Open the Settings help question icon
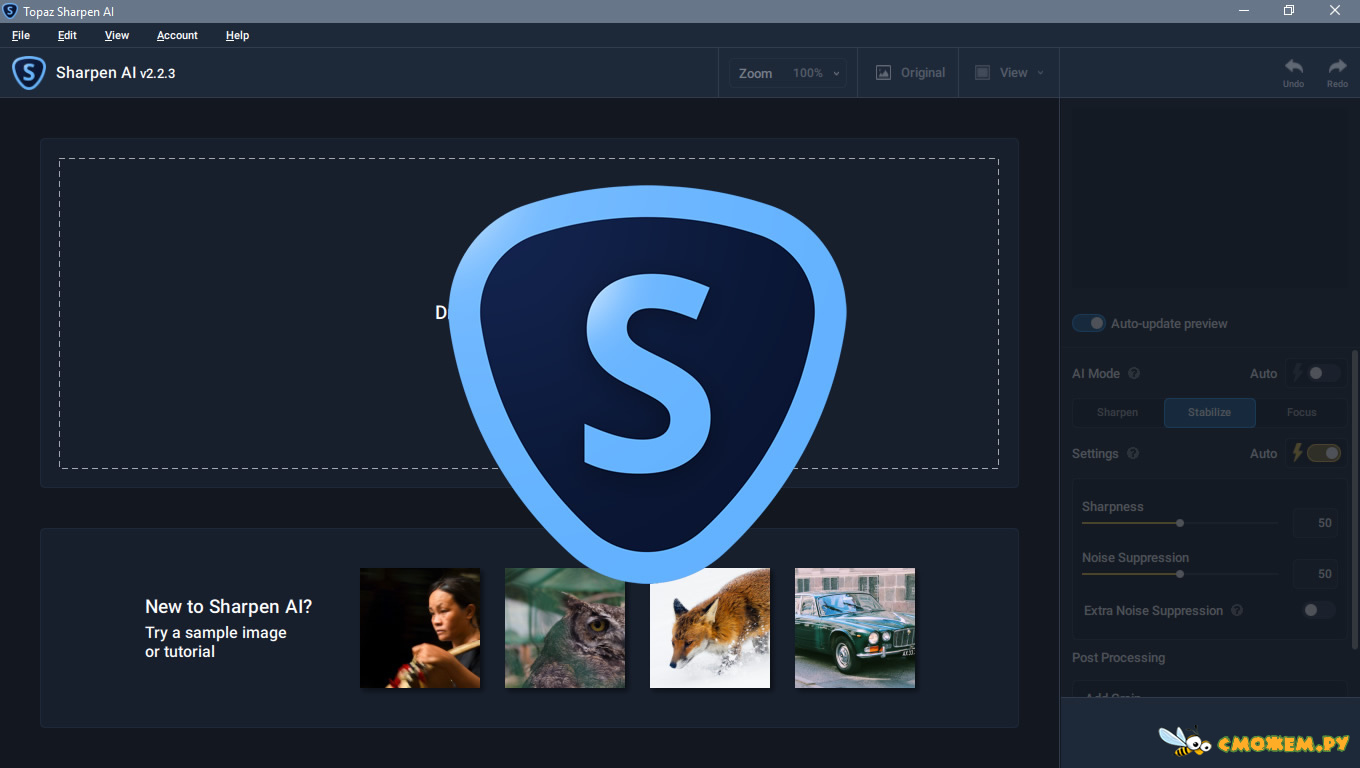 (x=1133, y=453)
